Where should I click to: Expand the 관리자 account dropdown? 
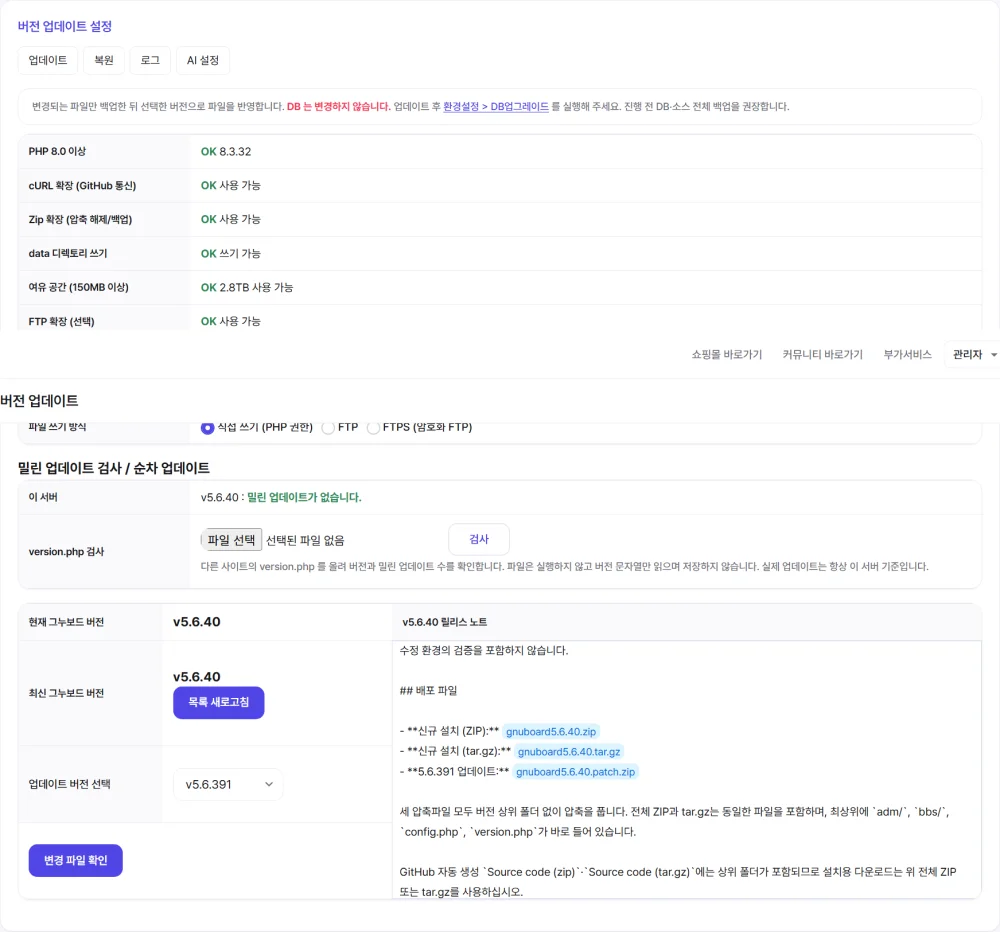[x=973, y=355]
